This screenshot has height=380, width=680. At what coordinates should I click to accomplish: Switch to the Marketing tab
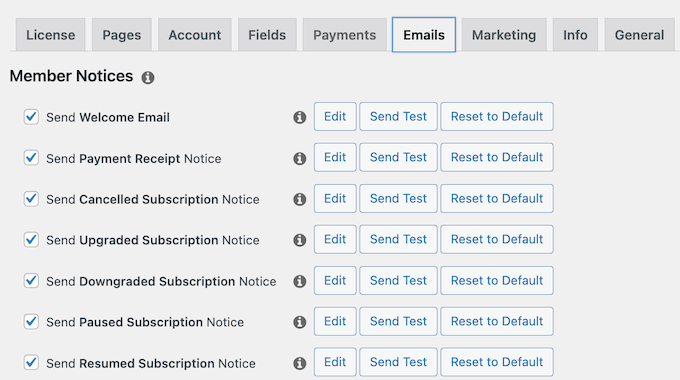click(x=504, y=35)
